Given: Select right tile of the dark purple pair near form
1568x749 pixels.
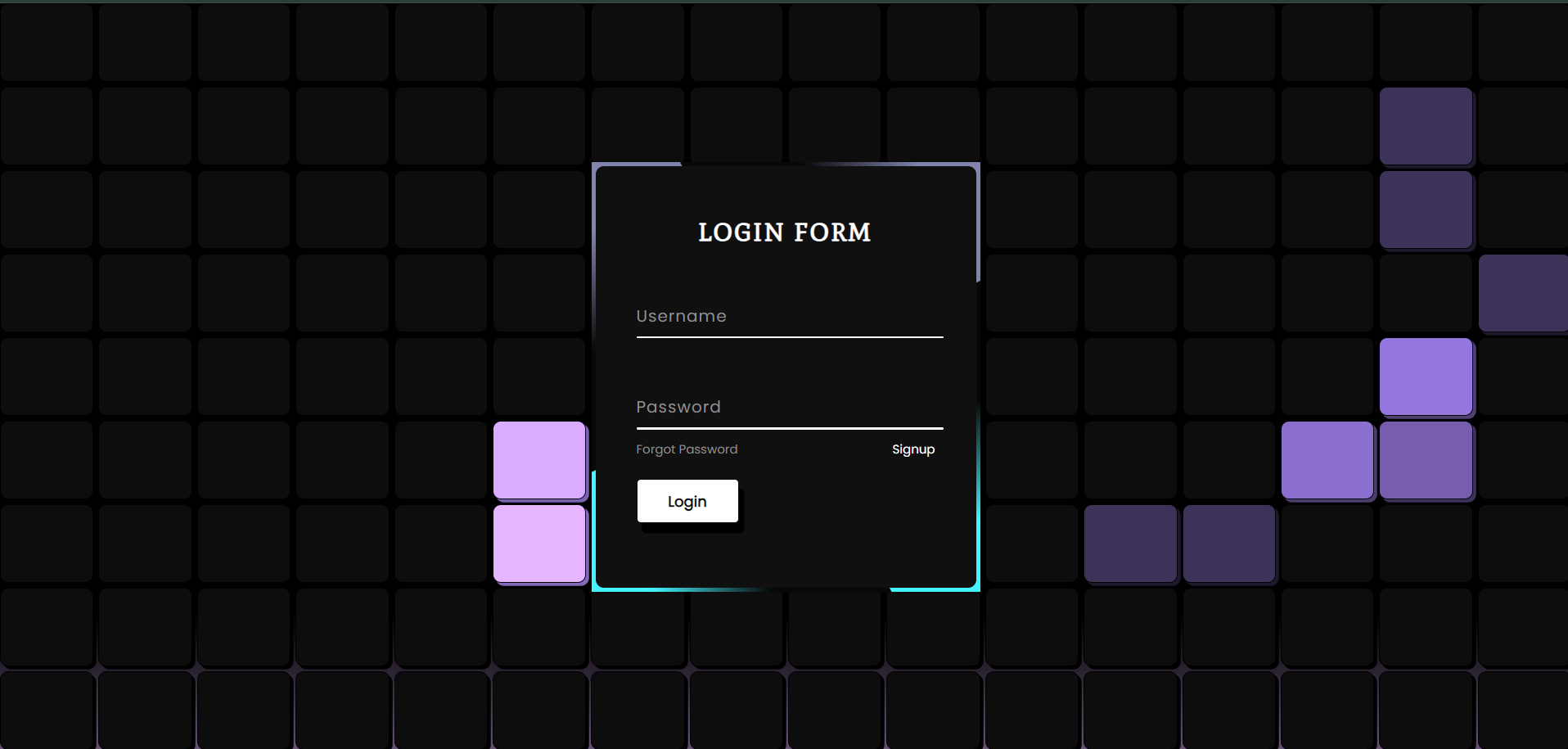Looking at the screenshot, I should click(x=1228, y=543).
